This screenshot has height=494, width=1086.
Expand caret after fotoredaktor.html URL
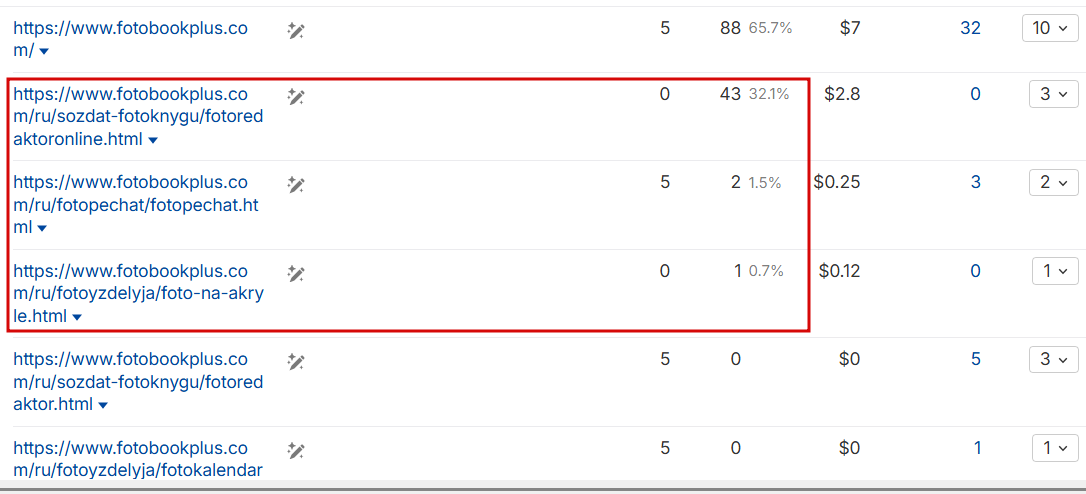point(103,406)
